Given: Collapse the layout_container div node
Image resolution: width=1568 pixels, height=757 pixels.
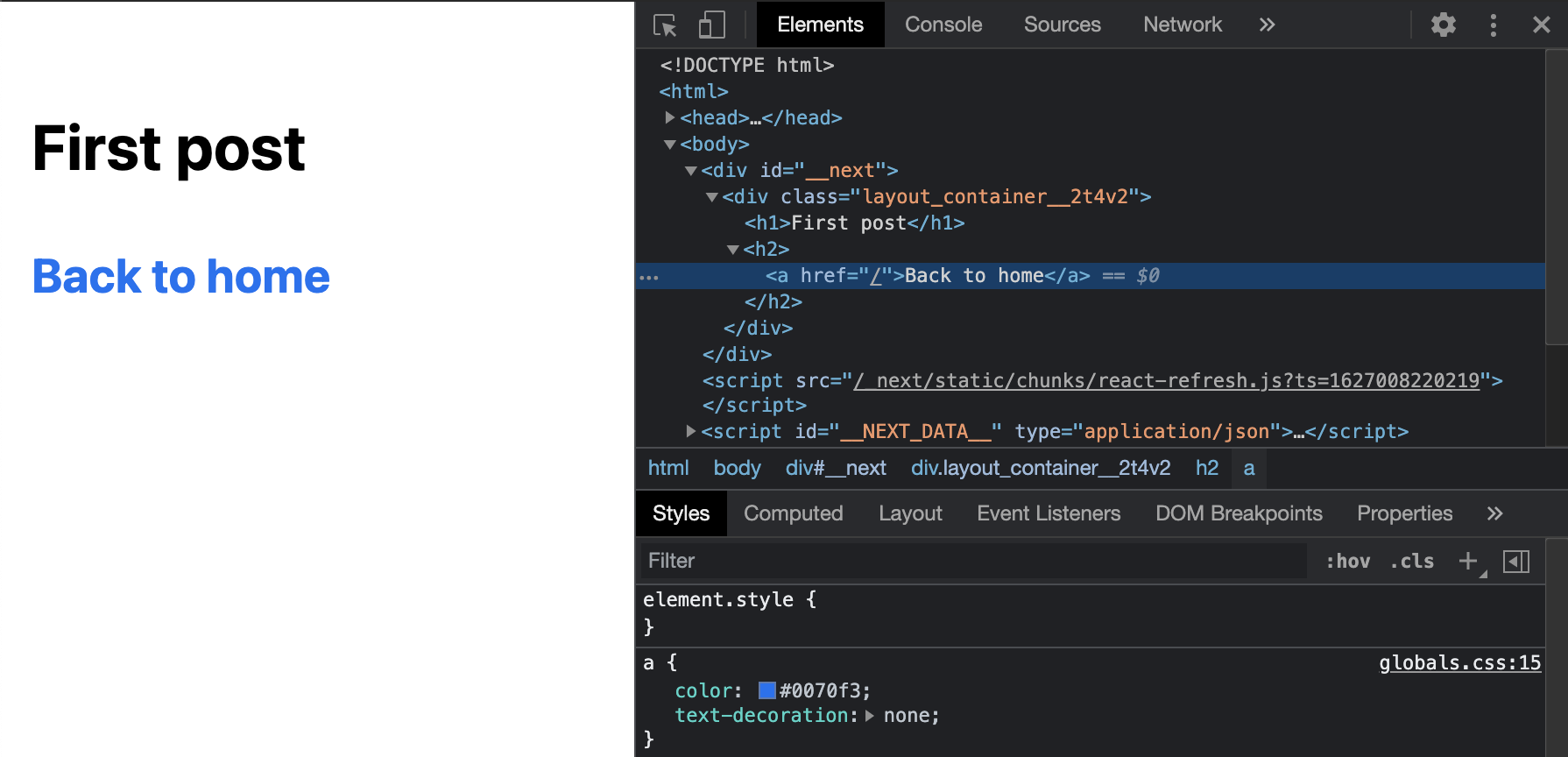Looking at the screenshot, I should click(x=712, y=196).
